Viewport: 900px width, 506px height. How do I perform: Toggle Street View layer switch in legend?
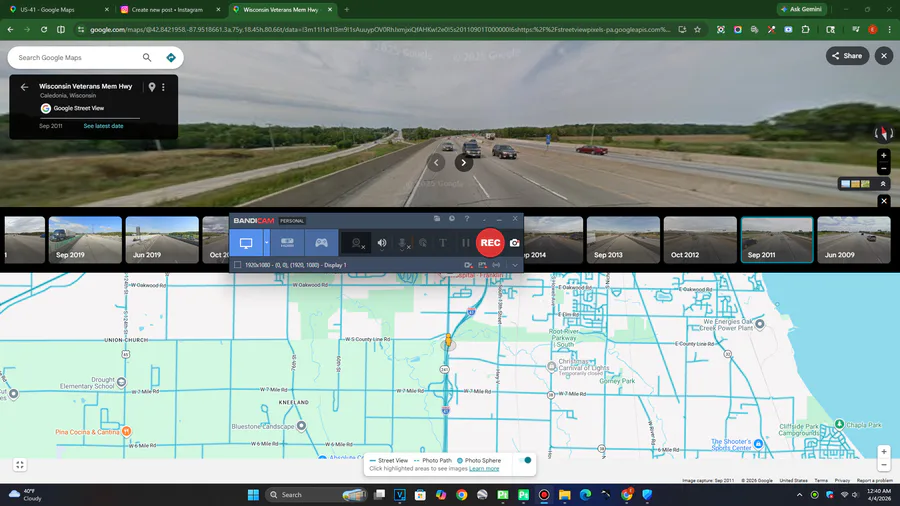pos(525,460)
